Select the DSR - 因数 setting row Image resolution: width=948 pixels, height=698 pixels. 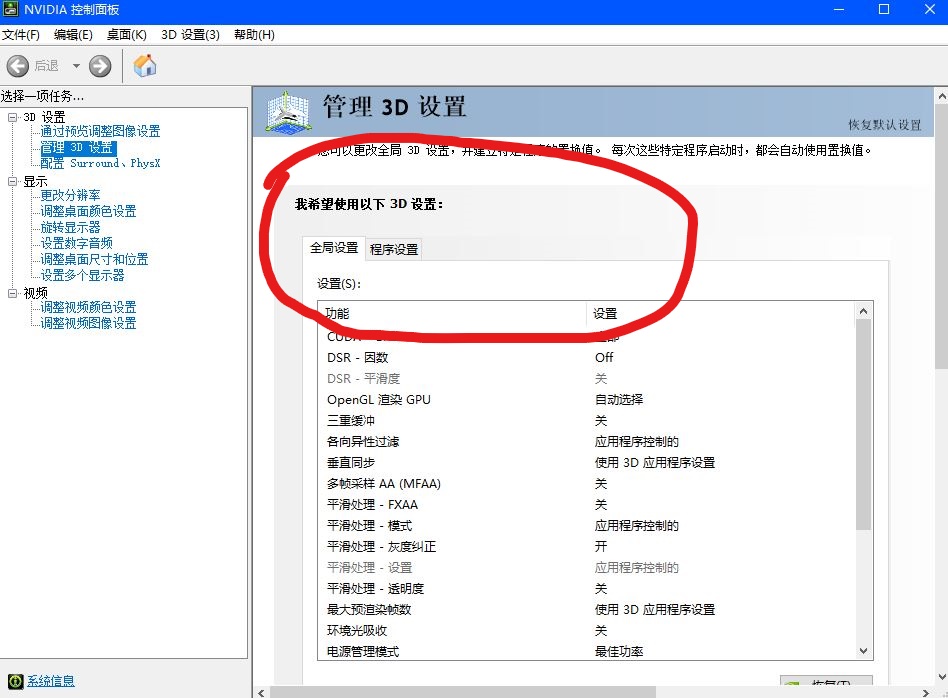[x=586, y=357]
